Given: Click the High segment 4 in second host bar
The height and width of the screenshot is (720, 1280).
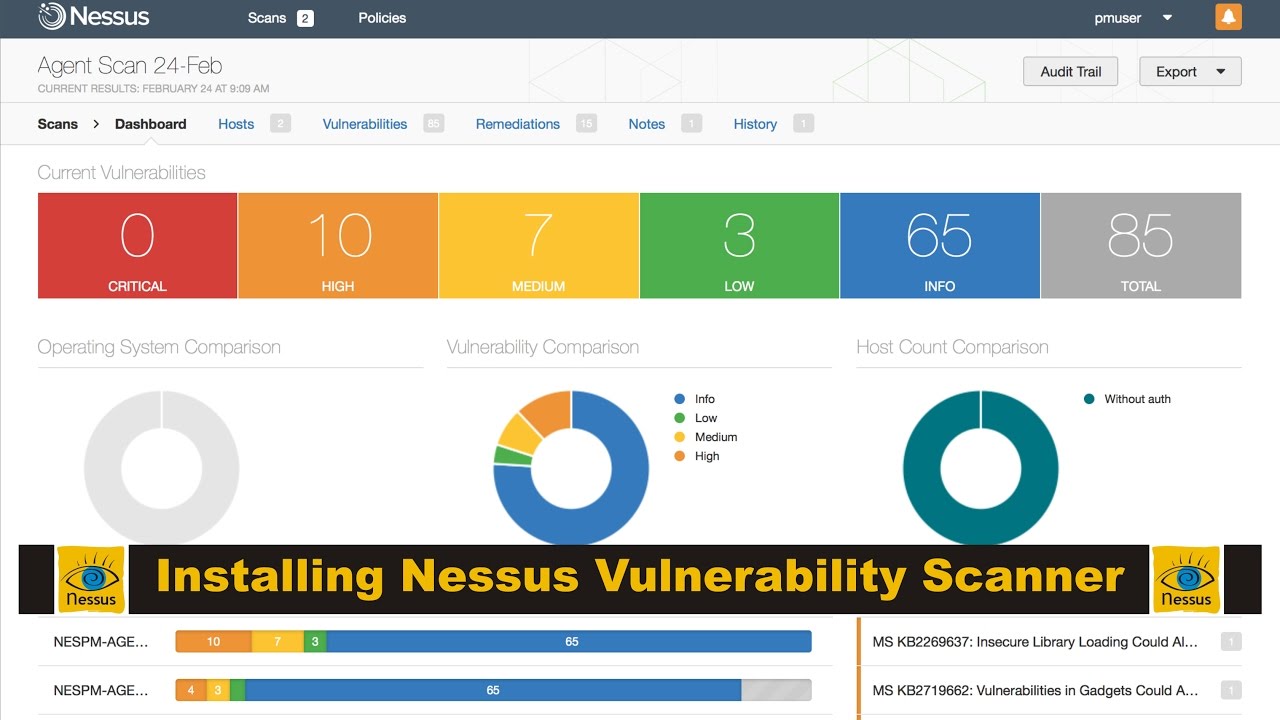Looking at the screenshot, I should (191, 690).
